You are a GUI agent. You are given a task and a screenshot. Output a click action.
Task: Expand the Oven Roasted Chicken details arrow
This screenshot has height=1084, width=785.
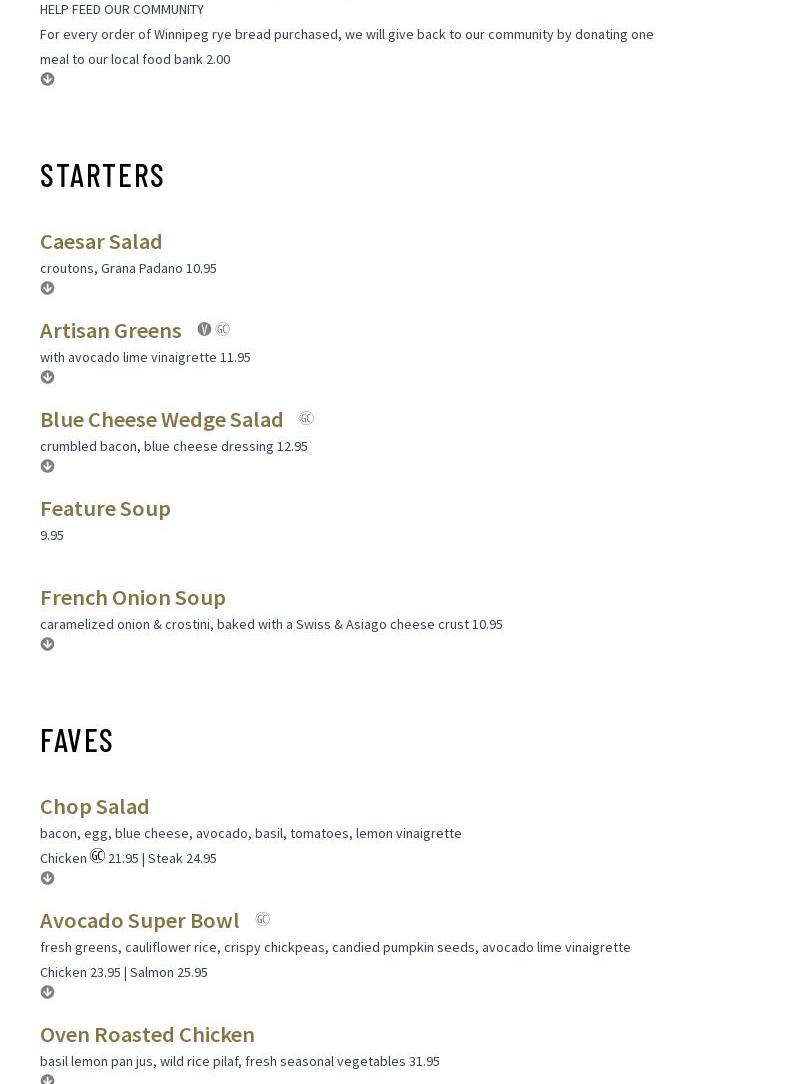(x=47, y=1079)
